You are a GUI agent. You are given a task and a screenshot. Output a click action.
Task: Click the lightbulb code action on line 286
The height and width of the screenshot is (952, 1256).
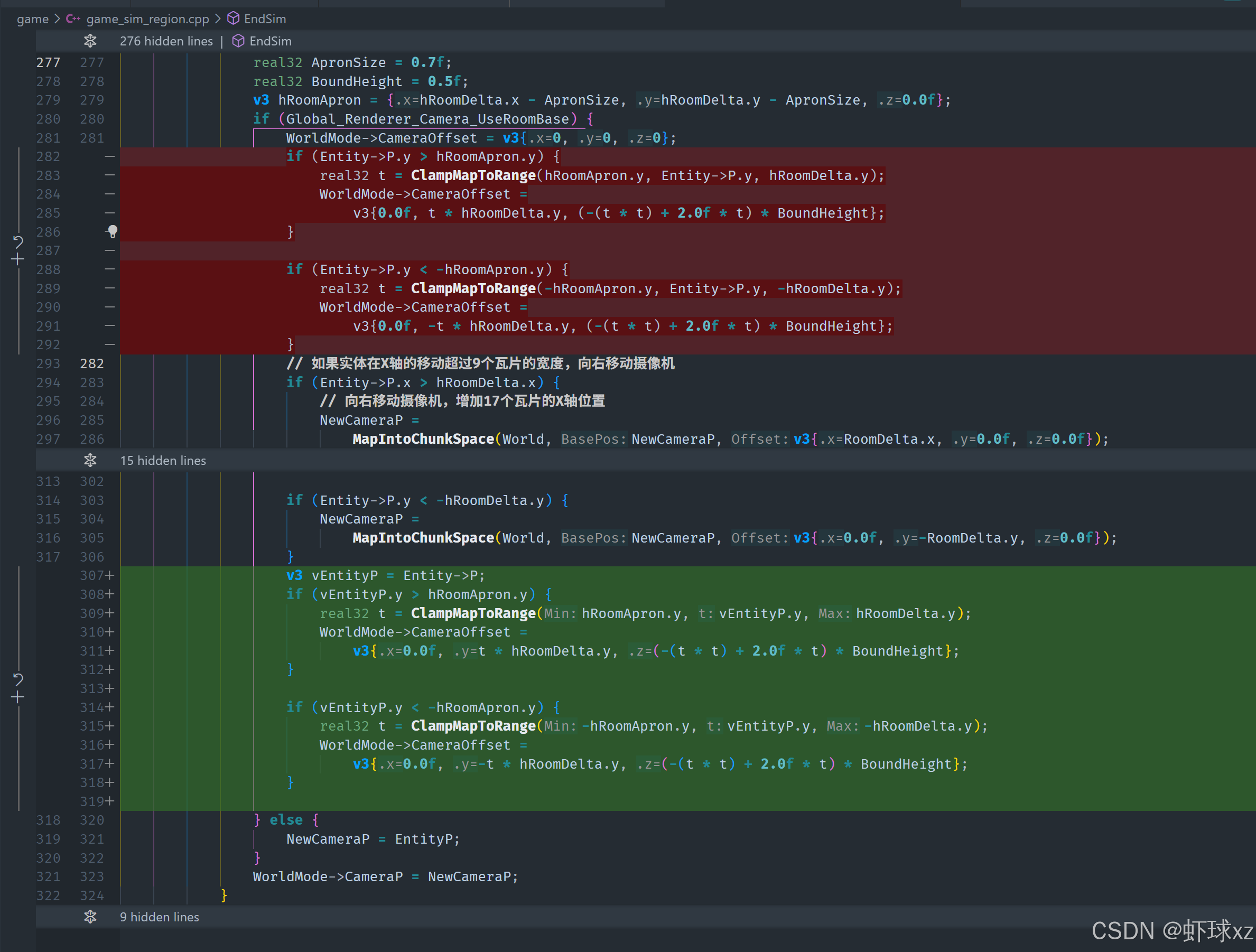click(113, 231)
